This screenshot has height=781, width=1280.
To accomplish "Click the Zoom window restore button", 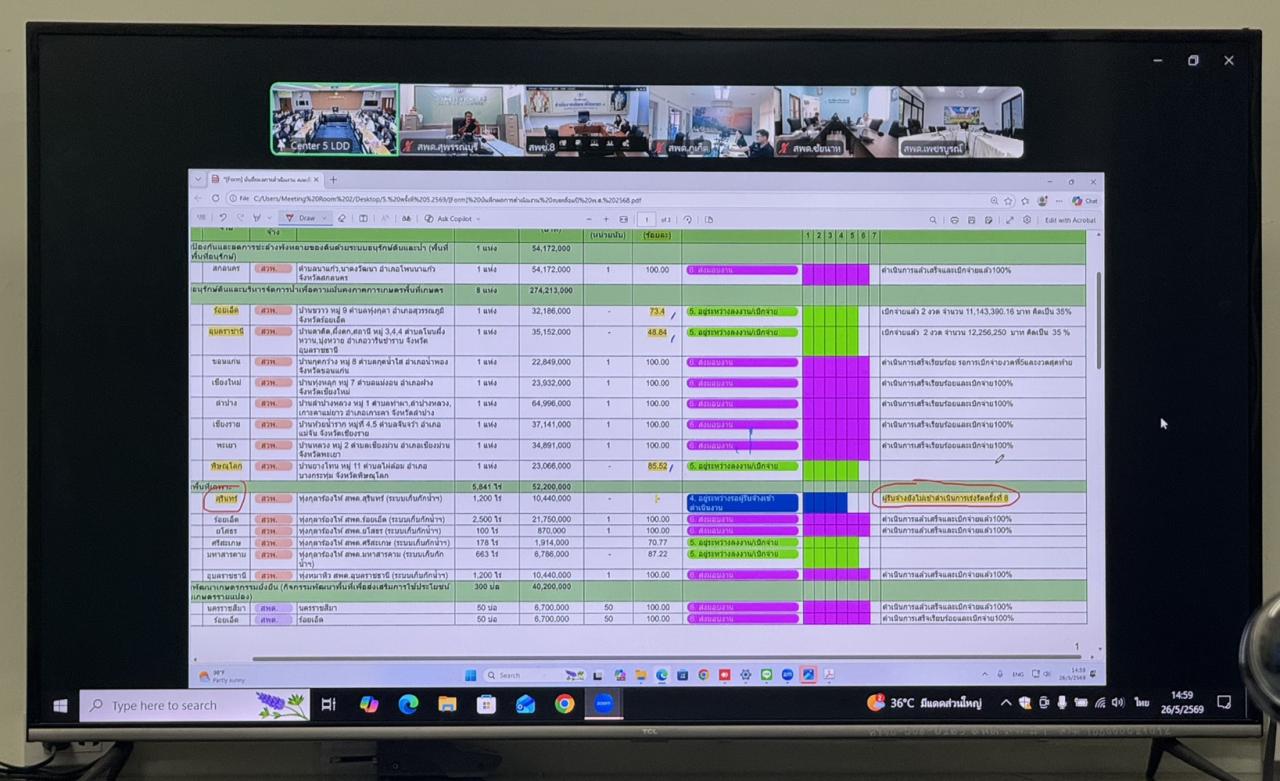I will [x=1193, y=61].
